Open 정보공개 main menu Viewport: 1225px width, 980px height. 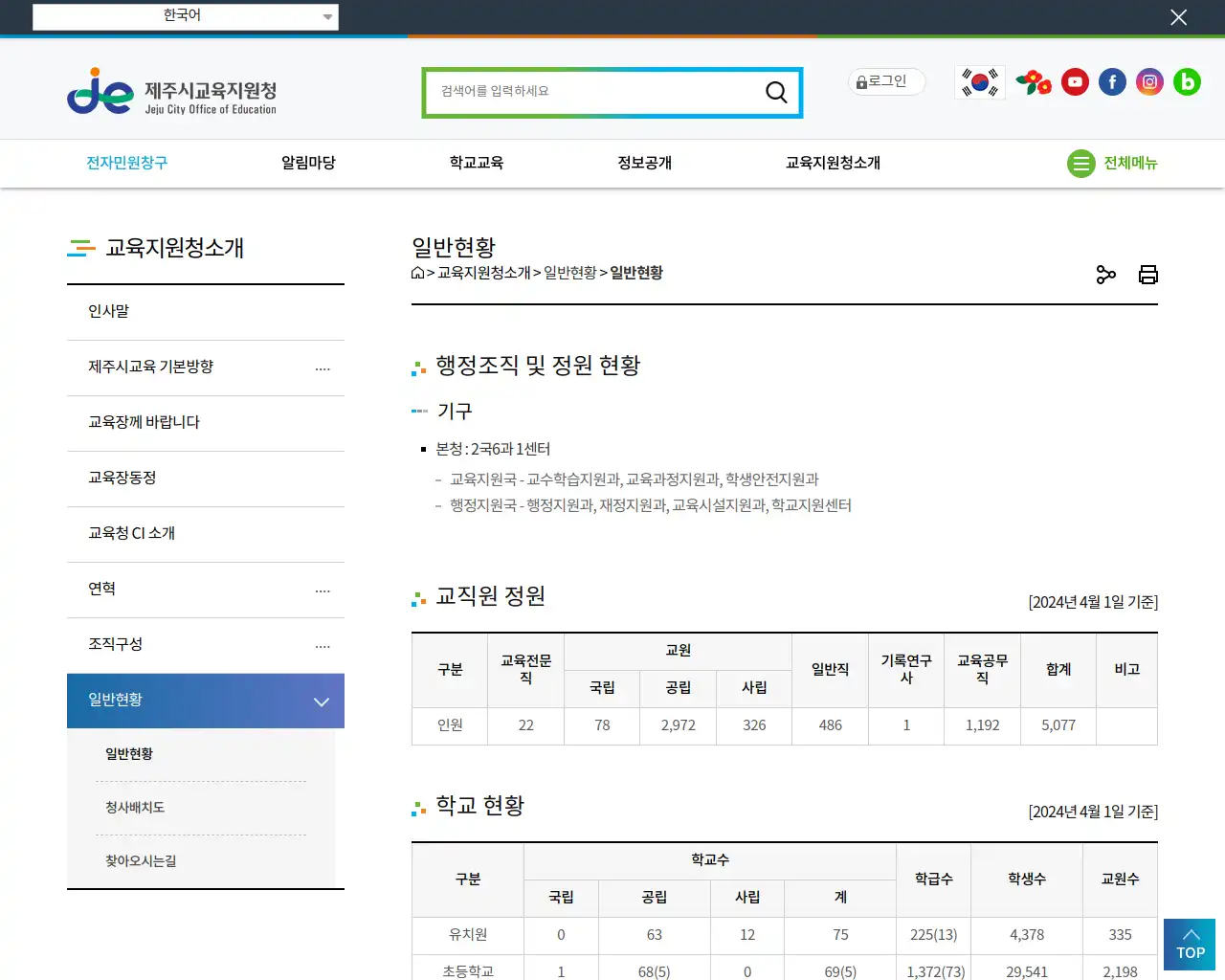pyautogui.click(x=645, y=163)
